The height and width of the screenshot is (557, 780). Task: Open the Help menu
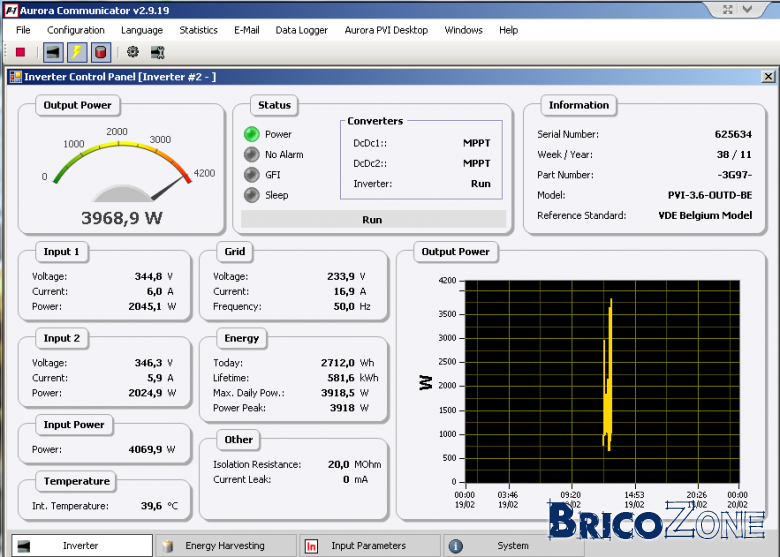508,30
